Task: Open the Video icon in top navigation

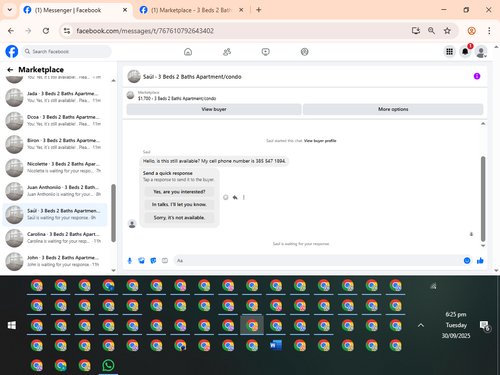Action: coord(266,52)
